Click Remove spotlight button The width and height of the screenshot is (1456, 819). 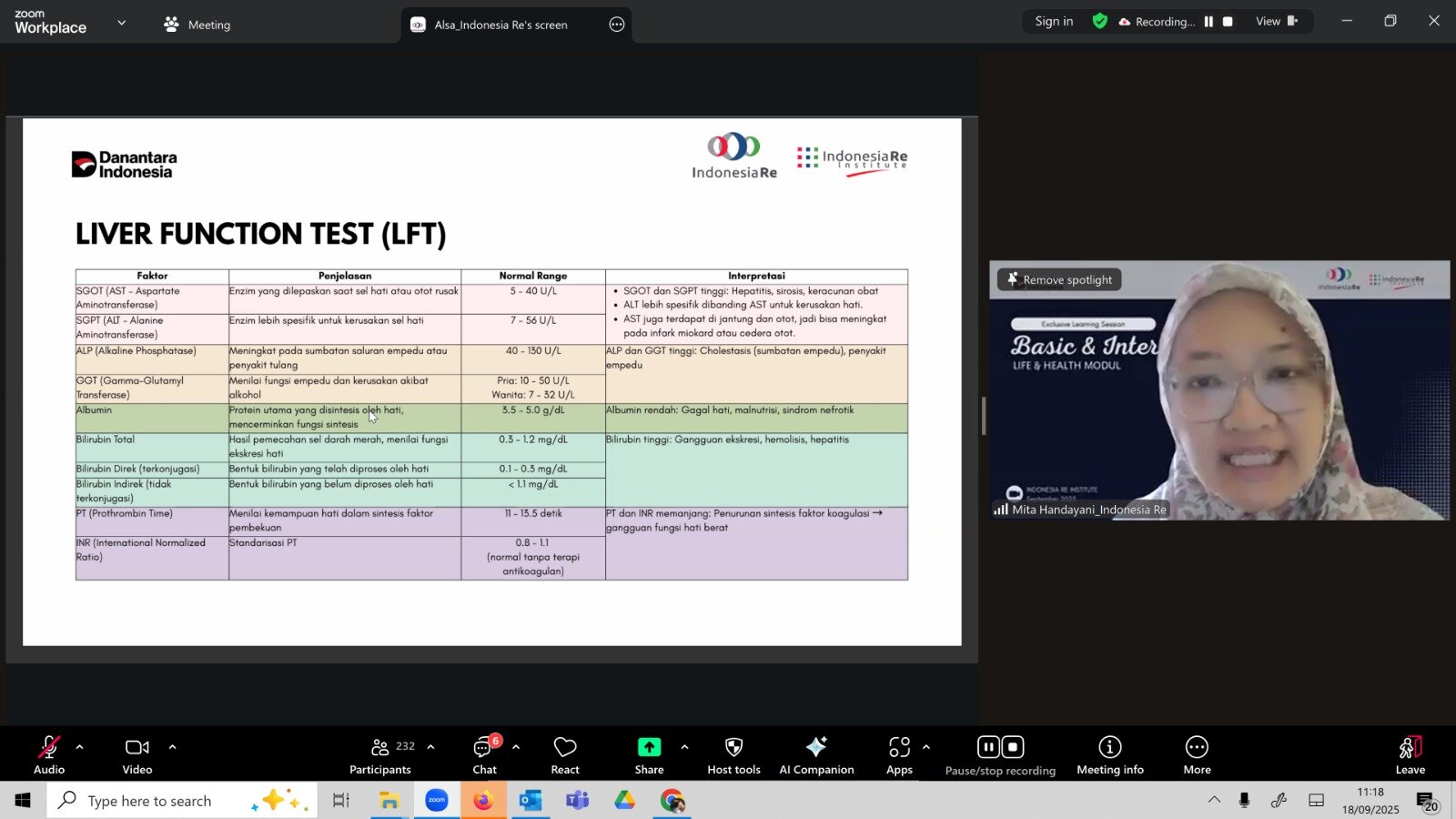pyautogui.click(x=1059, y=279)
